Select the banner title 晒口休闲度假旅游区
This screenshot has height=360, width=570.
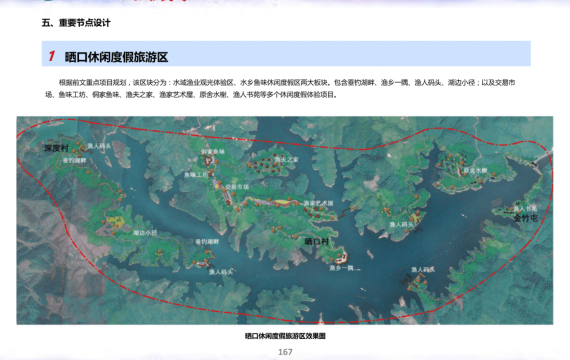pos(116,57)
